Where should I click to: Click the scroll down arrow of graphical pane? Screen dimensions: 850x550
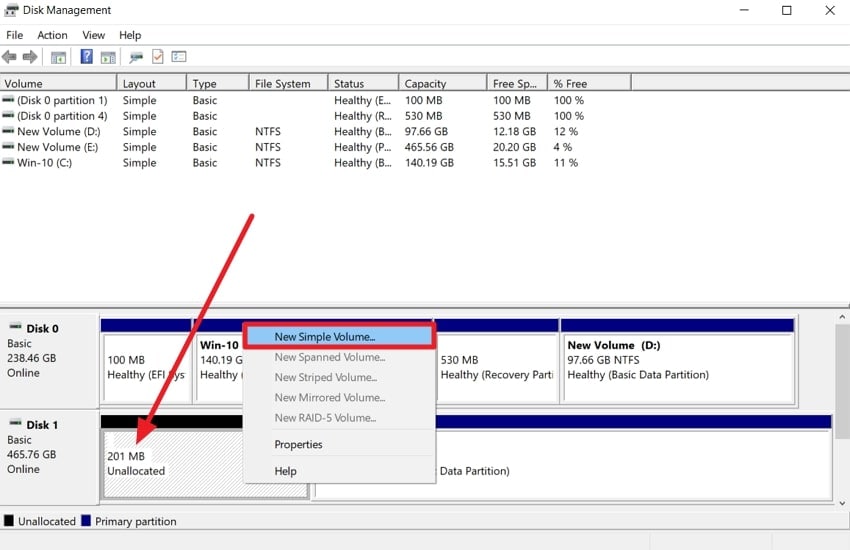coord(842,503)
